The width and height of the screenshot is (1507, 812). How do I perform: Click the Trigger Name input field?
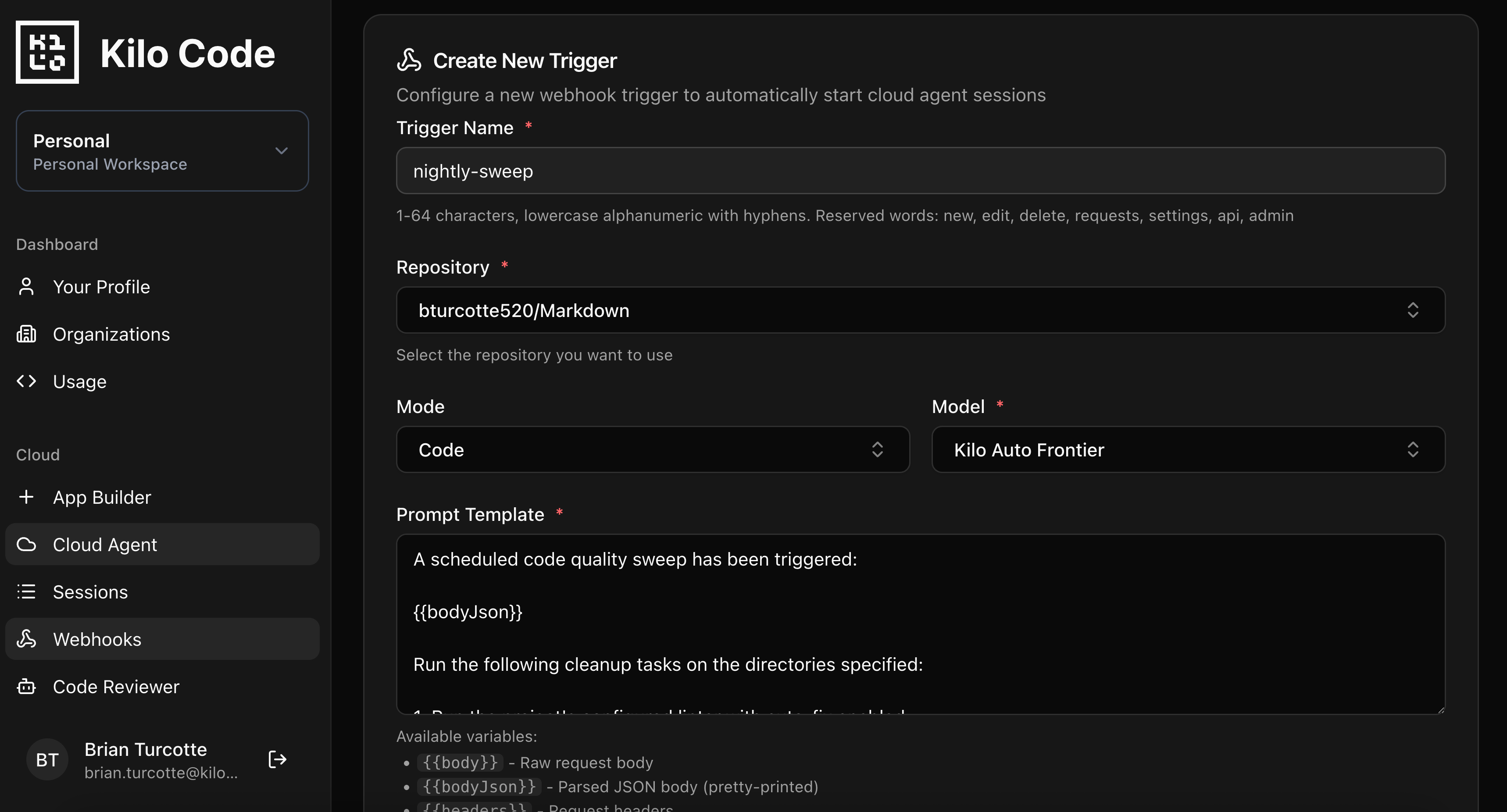pos(920,171)
